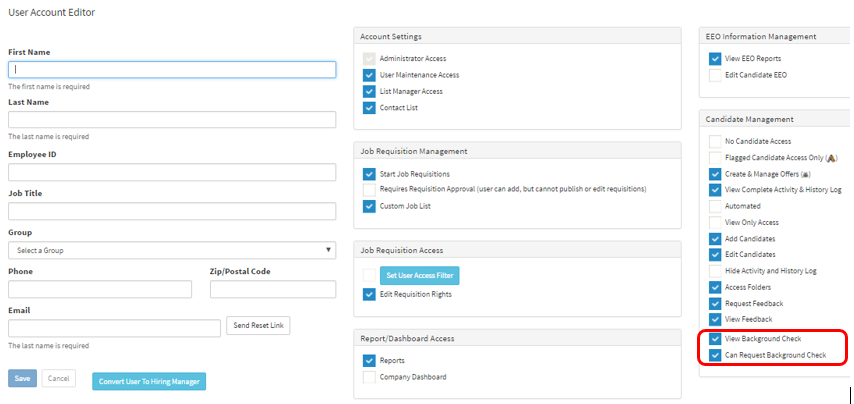Uncheck View Background Check option

point(715,339)
